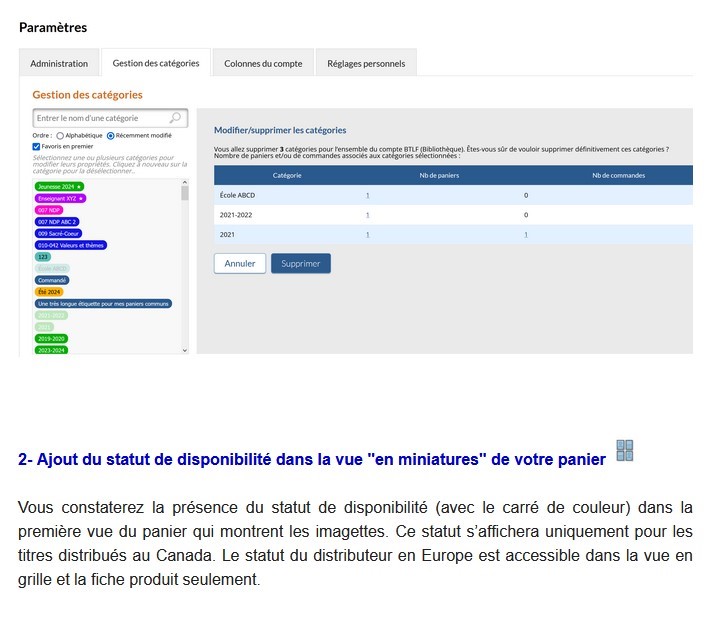Open the Réglages personnels tab

[x=366, y=63]
